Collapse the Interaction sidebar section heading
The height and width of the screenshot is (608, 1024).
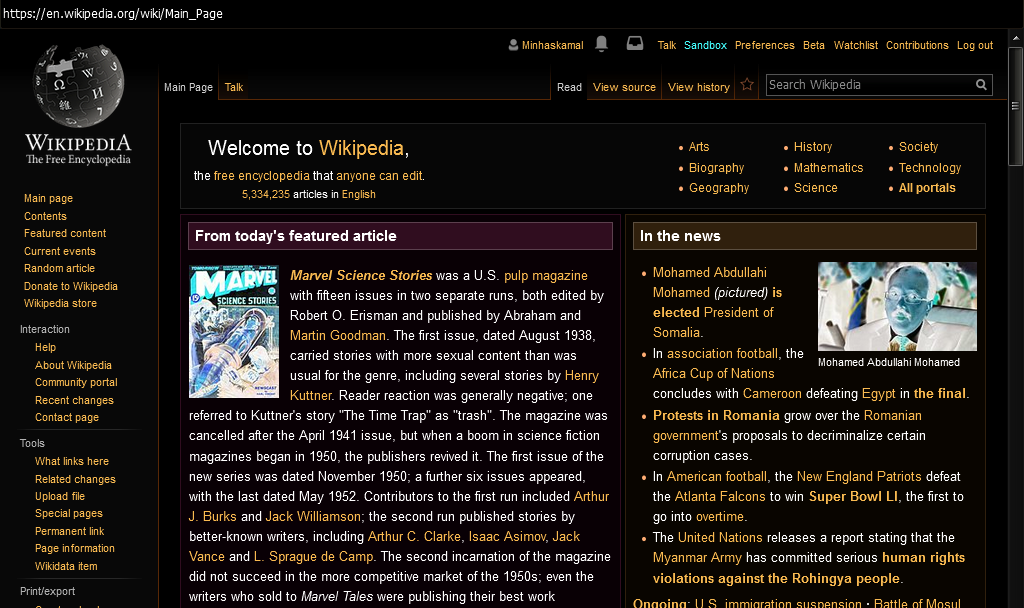pos(44,329)
